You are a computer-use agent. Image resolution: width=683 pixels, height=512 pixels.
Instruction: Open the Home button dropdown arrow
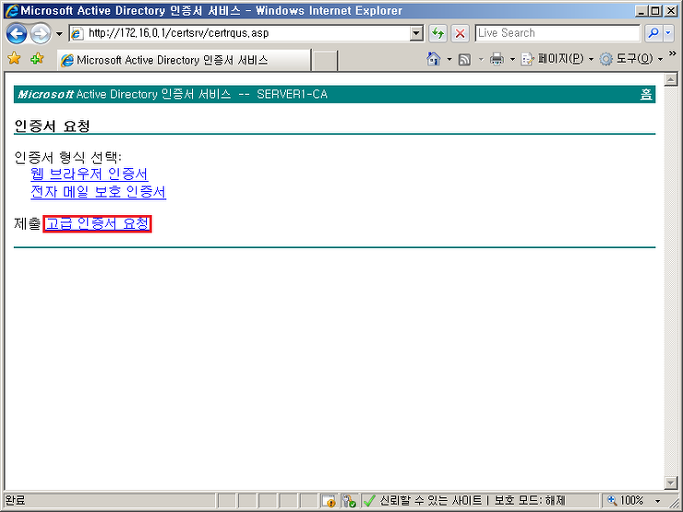[x=449, y=59]
